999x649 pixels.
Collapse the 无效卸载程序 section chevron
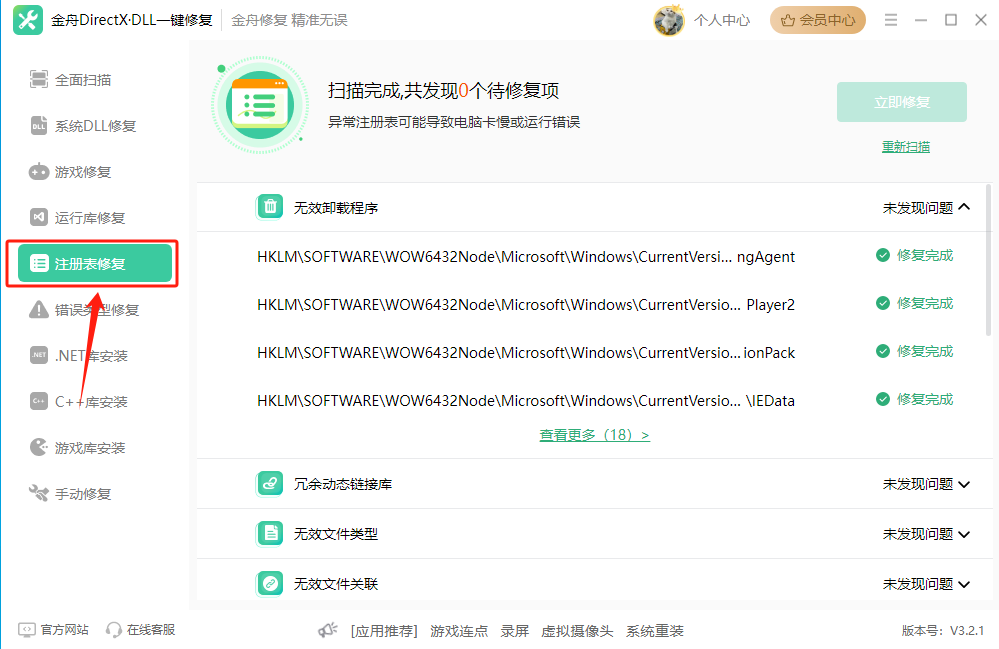coord(964,207)
